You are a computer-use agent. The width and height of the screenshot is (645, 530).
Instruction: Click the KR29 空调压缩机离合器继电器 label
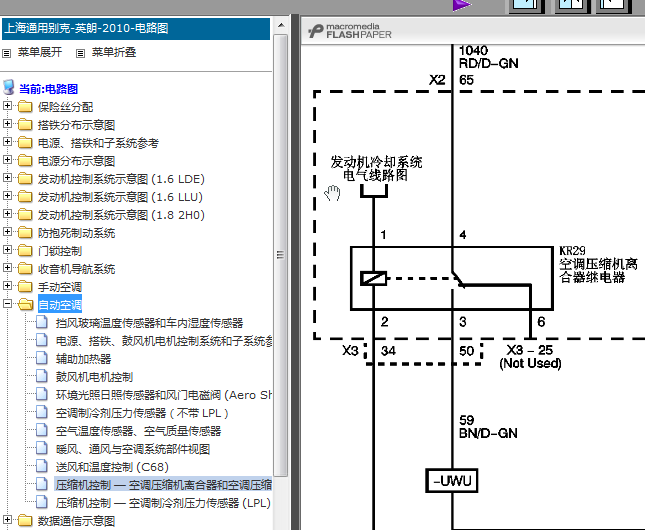click(598, 264)
